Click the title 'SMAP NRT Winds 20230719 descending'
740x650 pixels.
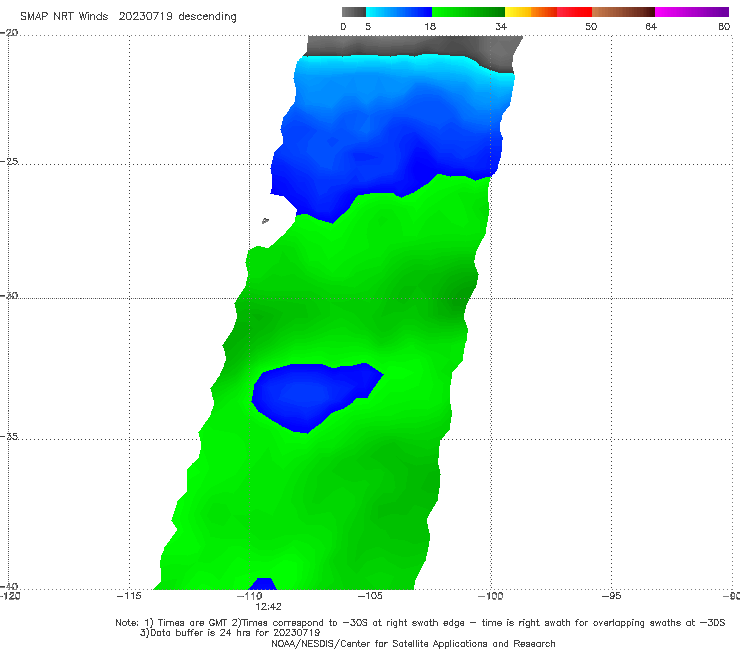tap(128, 16)
